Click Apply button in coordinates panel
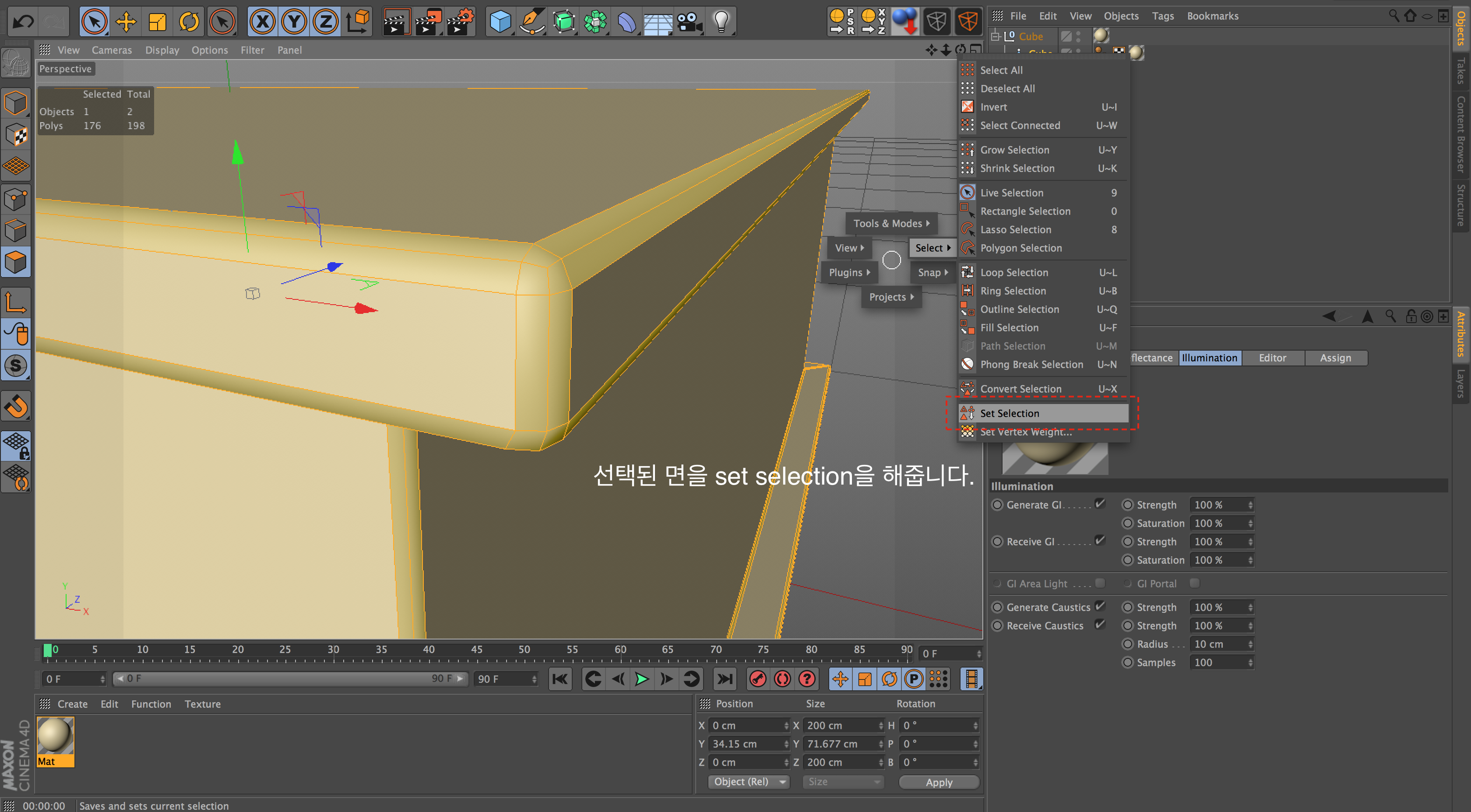The width and height of the screenshot is (1471, 812). [939, 782]
